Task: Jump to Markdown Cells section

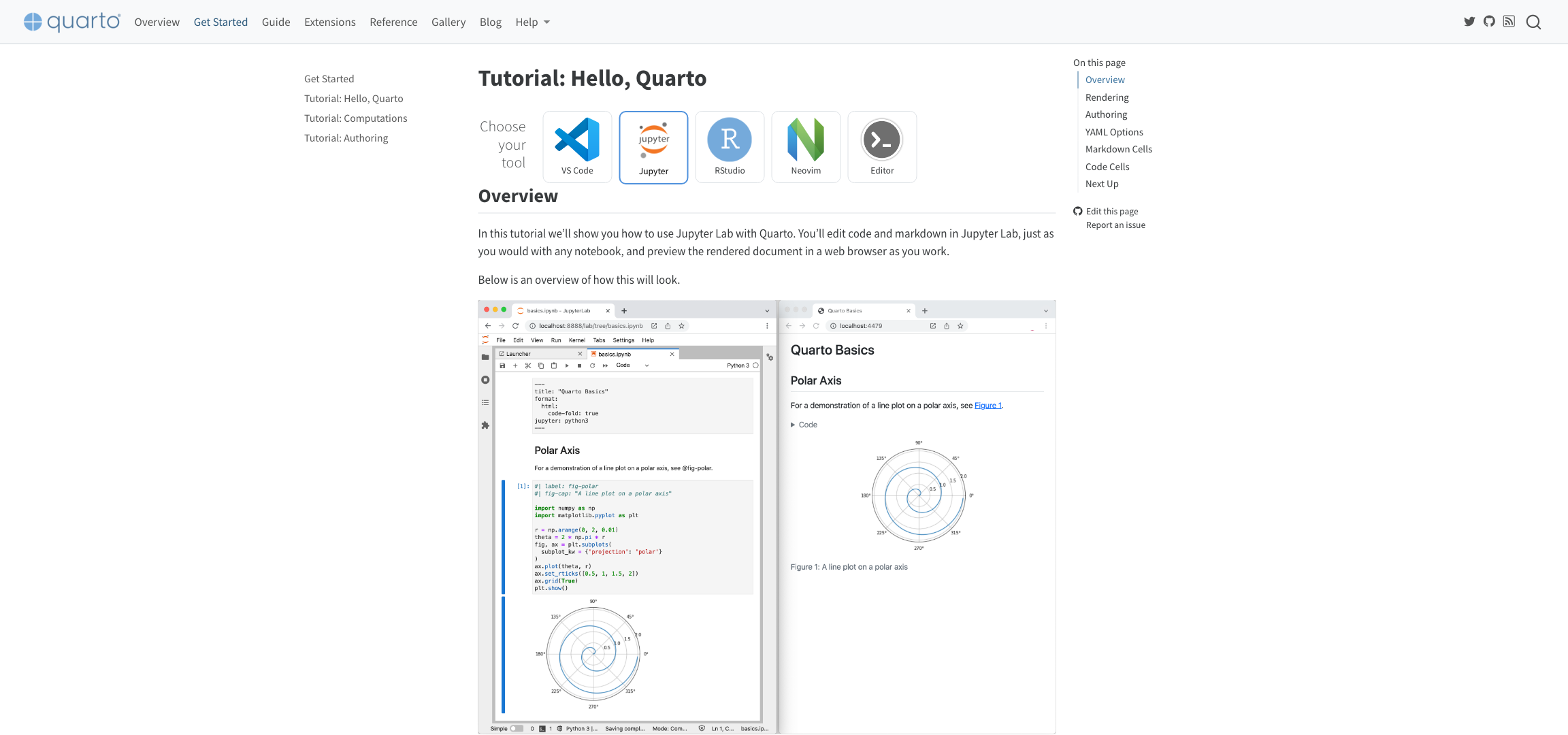Action: point(1118,149)
